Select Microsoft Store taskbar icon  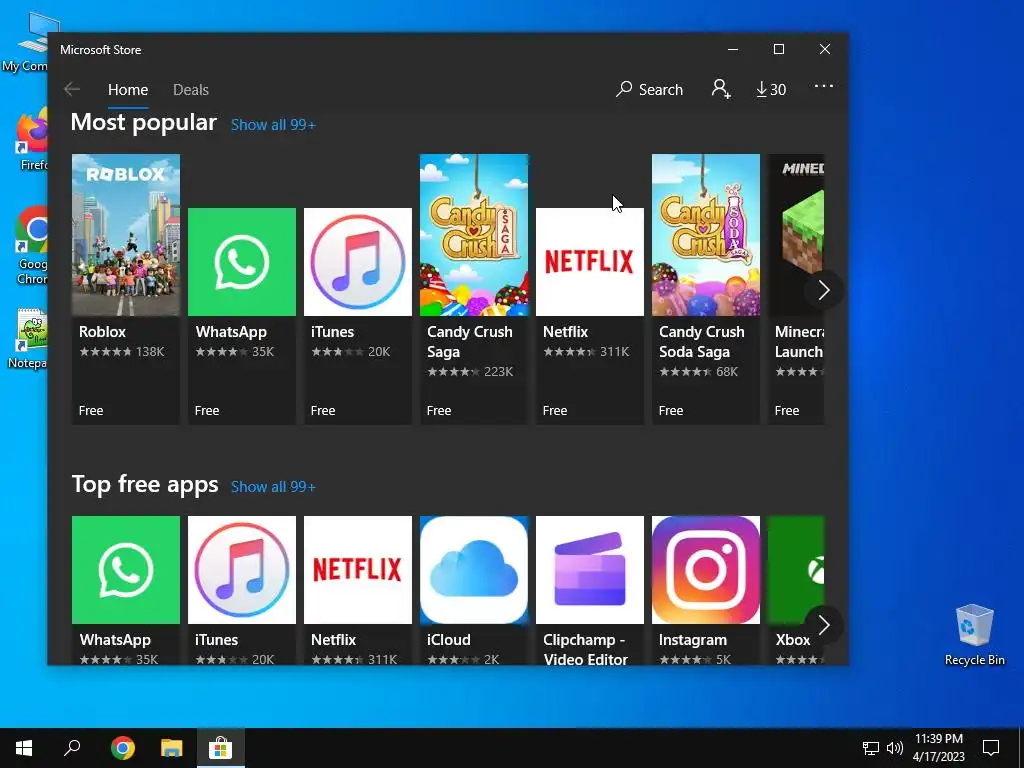point(221,748)
